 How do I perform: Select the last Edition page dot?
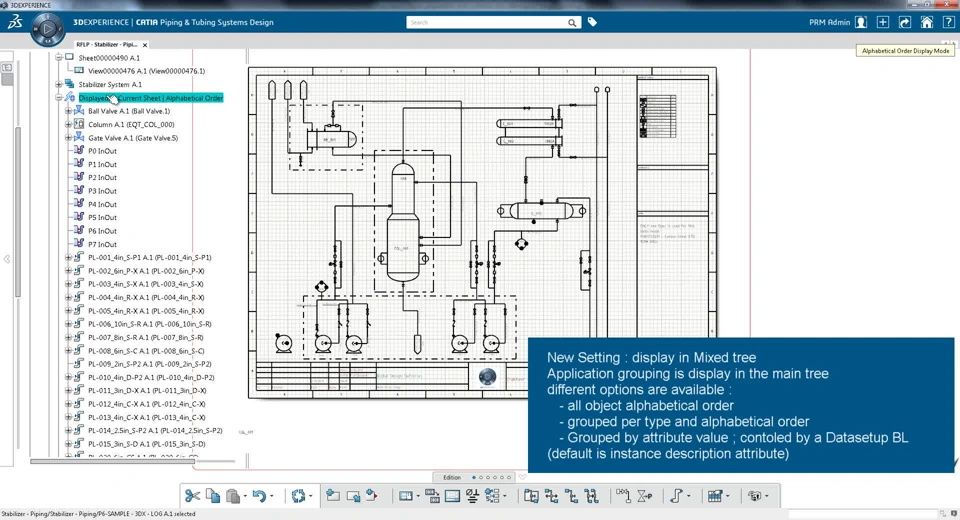(509, 478)
